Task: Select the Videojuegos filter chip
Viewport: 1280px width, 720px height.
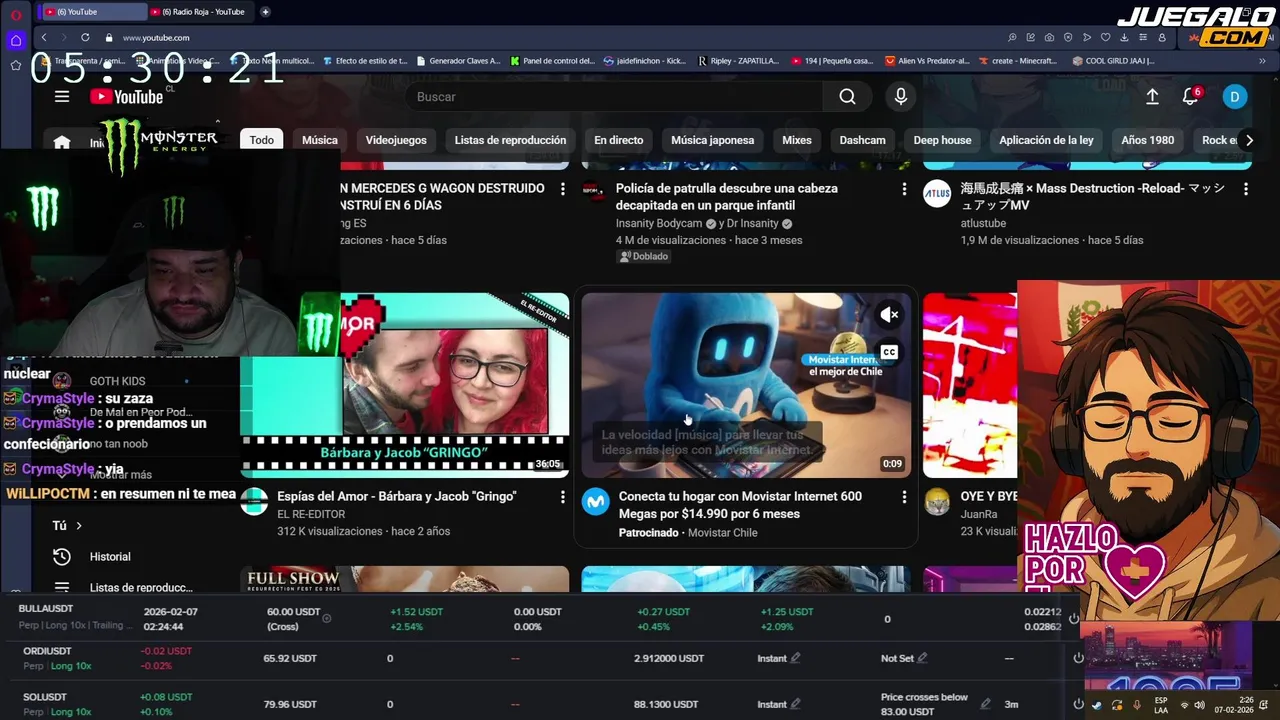Action: [x=396, y=140]
